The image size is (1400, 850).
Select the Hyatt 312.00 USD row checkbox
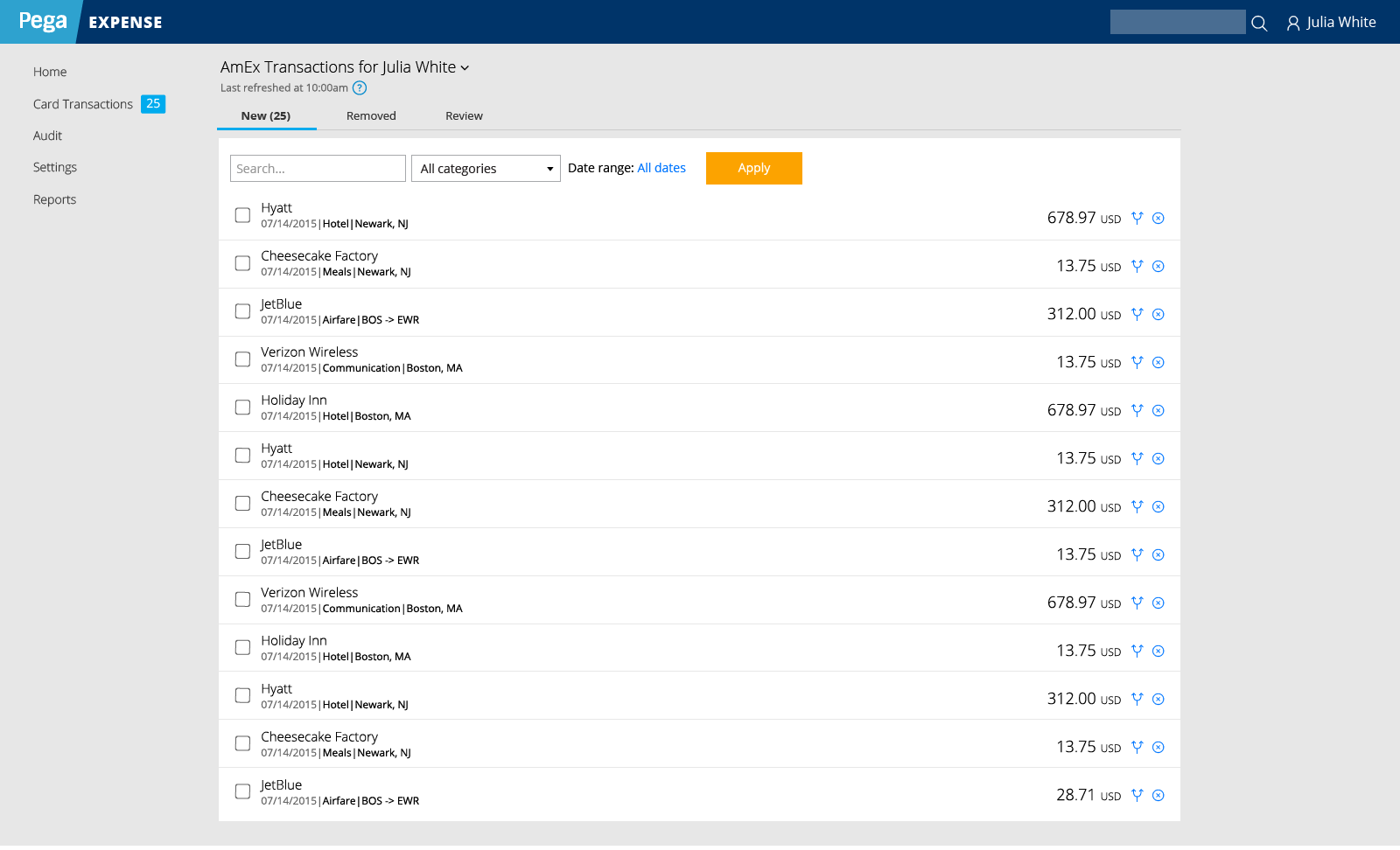242,696
